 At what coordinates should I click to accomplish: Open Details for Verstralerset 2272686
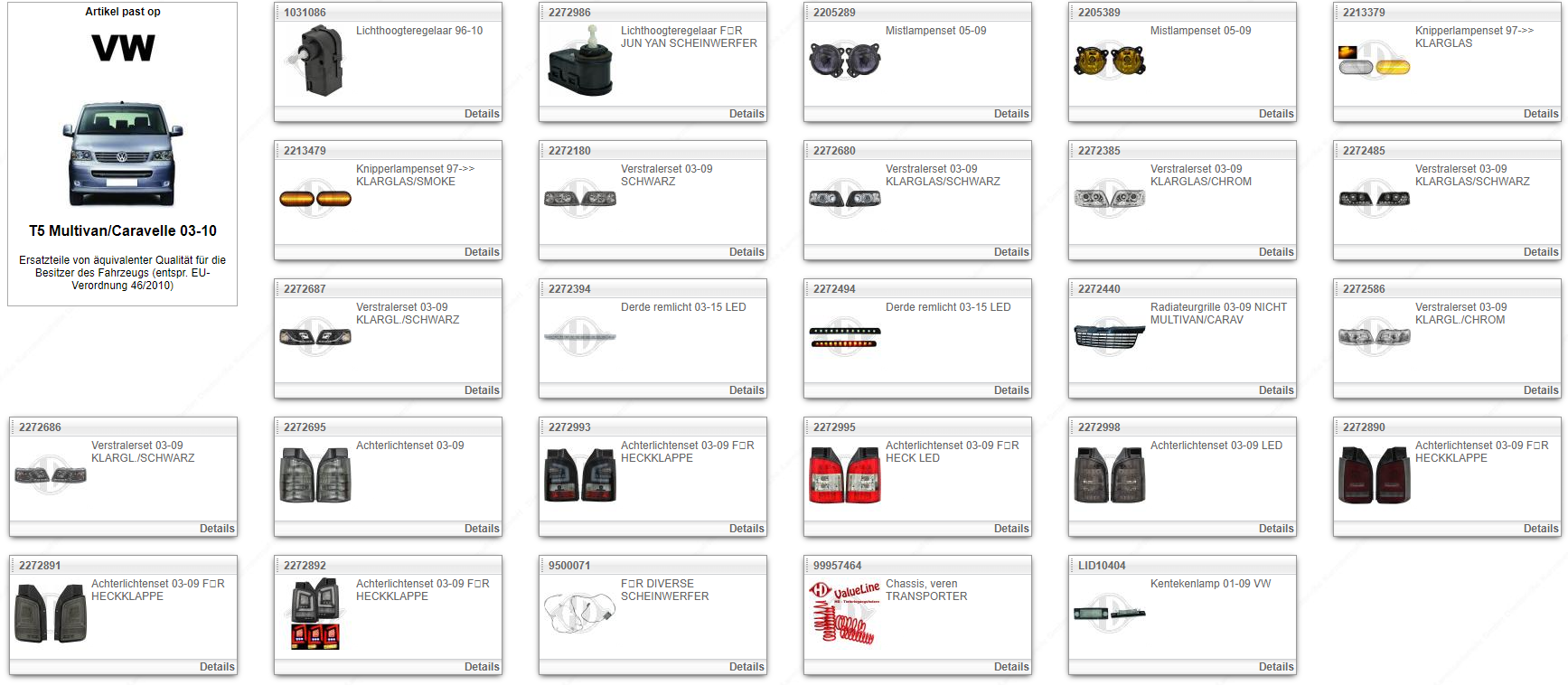pyautogui.click(x=216, y=529)
